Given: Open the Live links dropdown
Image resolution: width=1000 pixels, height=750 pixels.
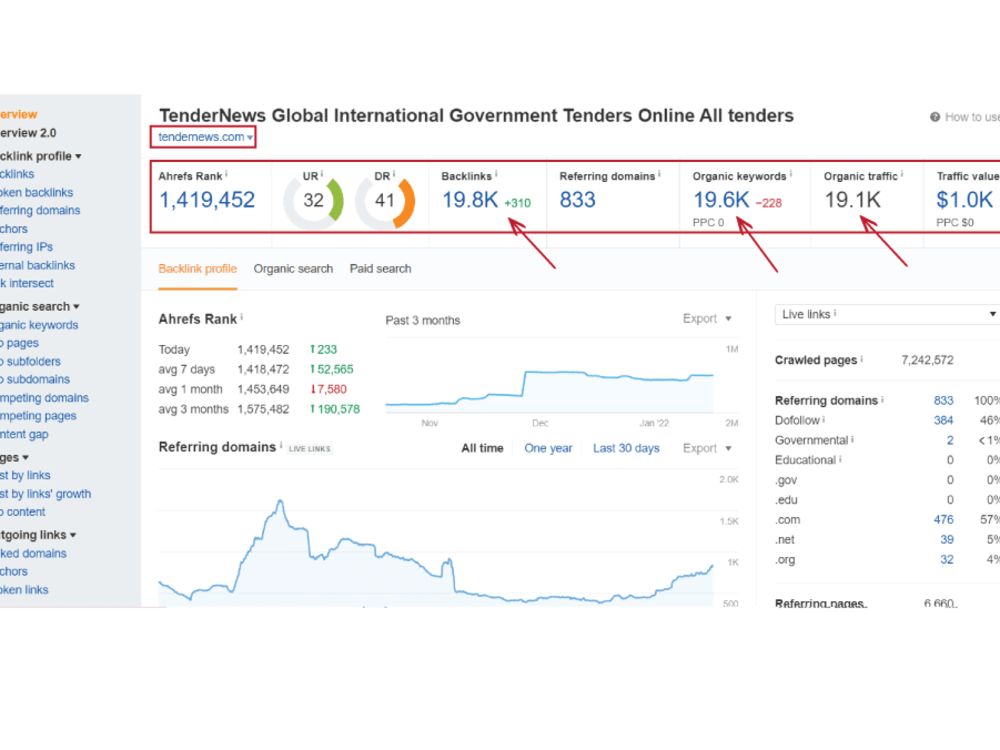Looking at the screenshot, I should (x=886, y=314).
